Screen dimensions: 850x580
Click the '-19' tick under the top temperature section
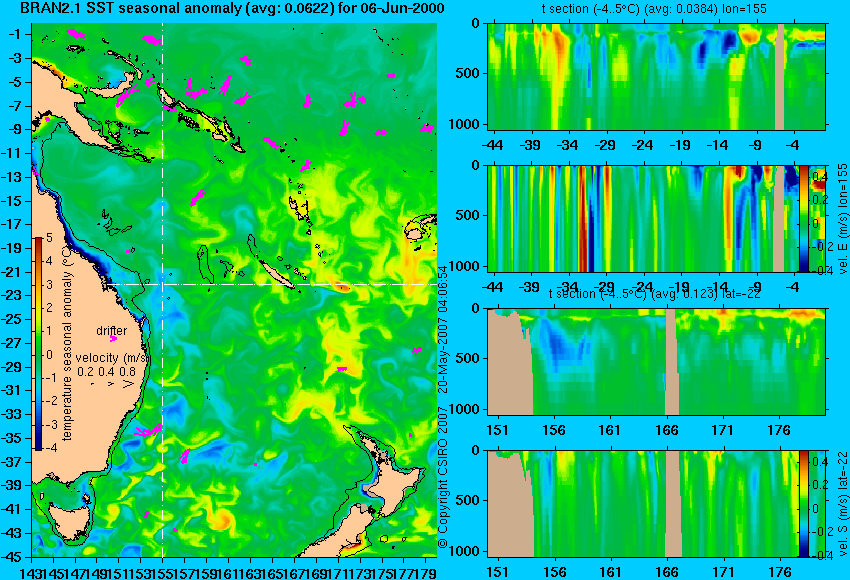680,145
